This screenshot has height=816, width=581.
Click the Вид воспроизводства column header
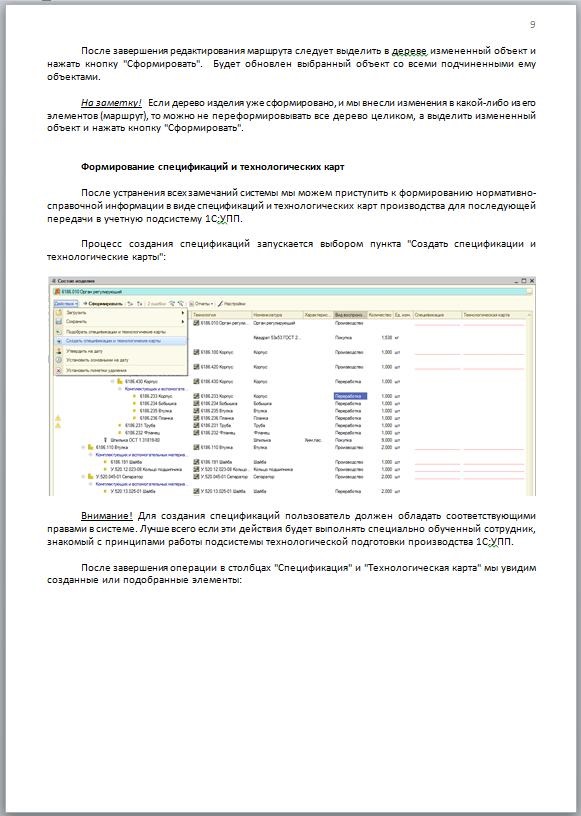349,315
